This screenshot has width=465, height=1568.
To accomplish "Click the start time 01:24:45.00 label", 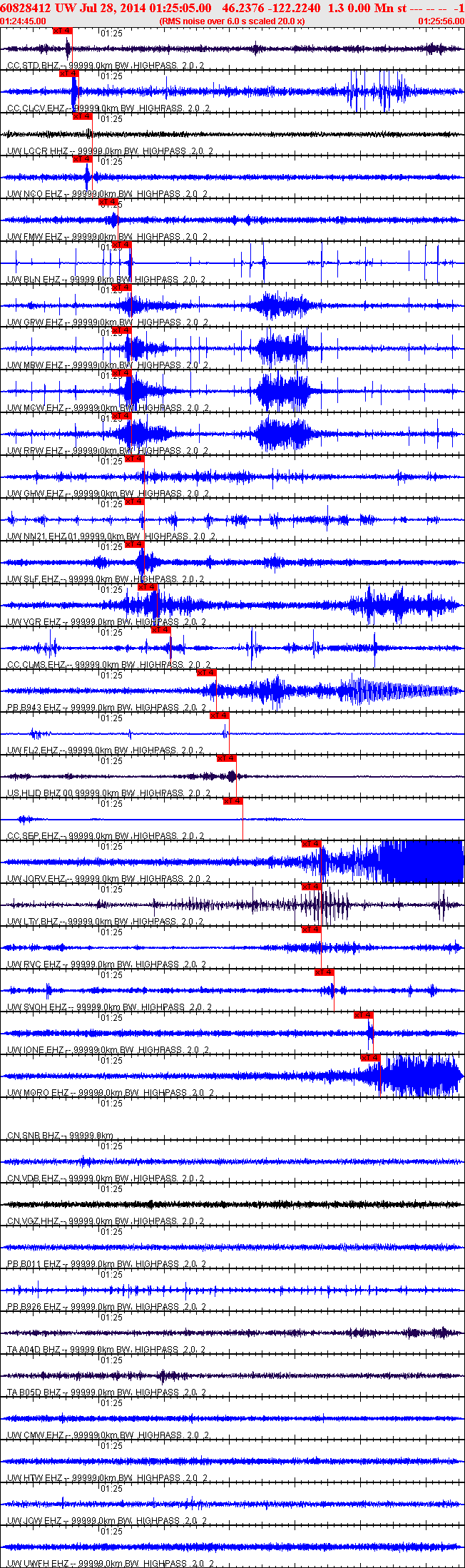I will coord(24,21).
